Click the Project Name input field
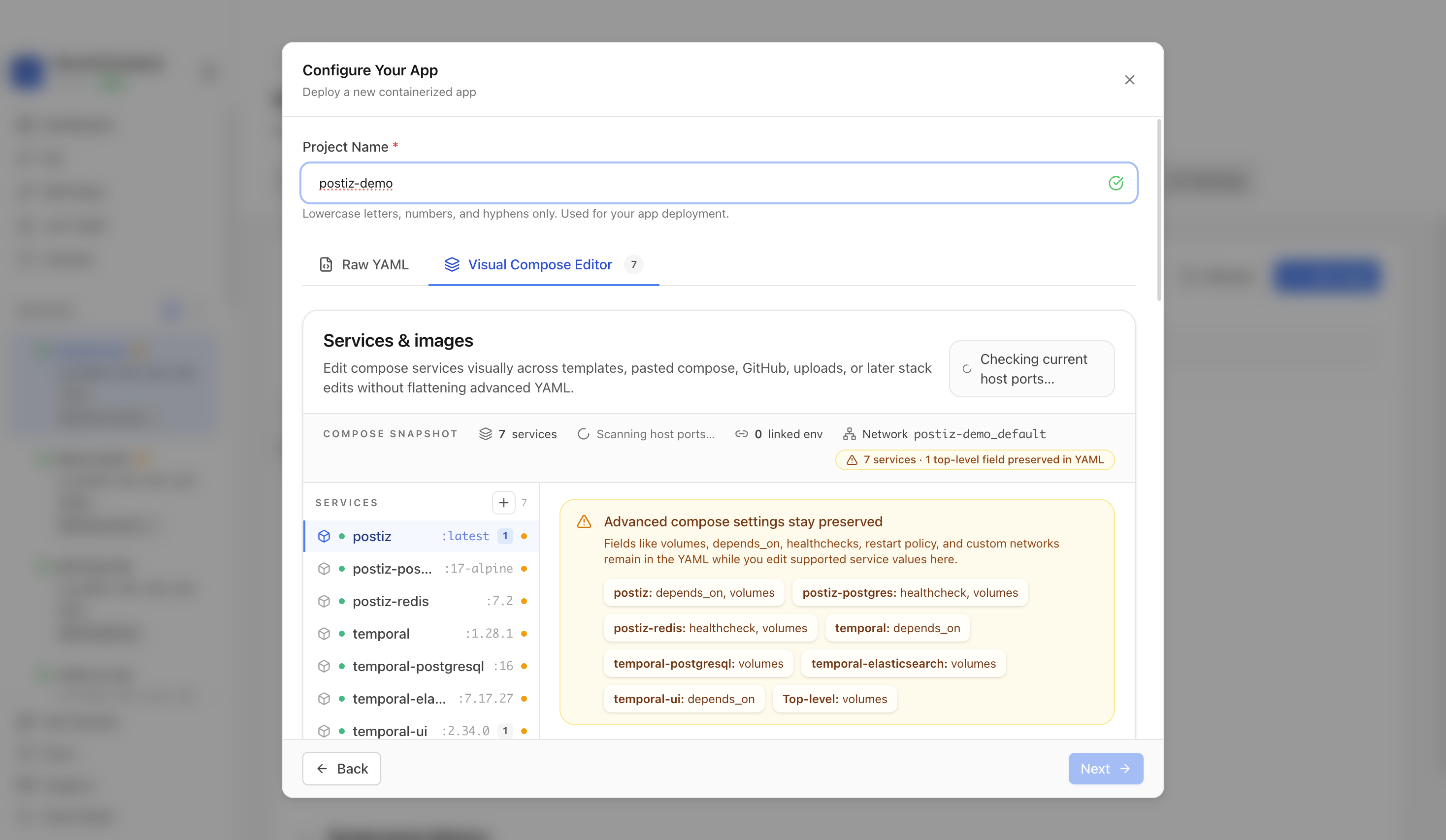Image resolution: width=1446 pixels, height=840 pixels. pos(719,183)
